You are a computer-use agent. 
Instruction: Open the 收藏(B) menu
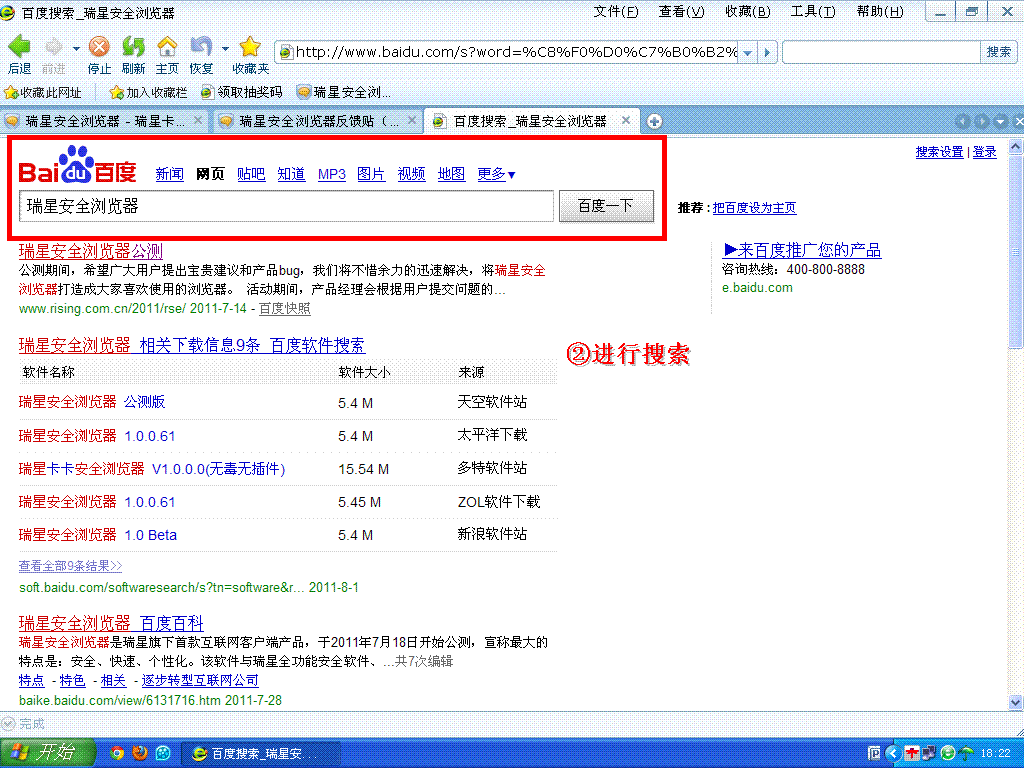tap(748, 12)
